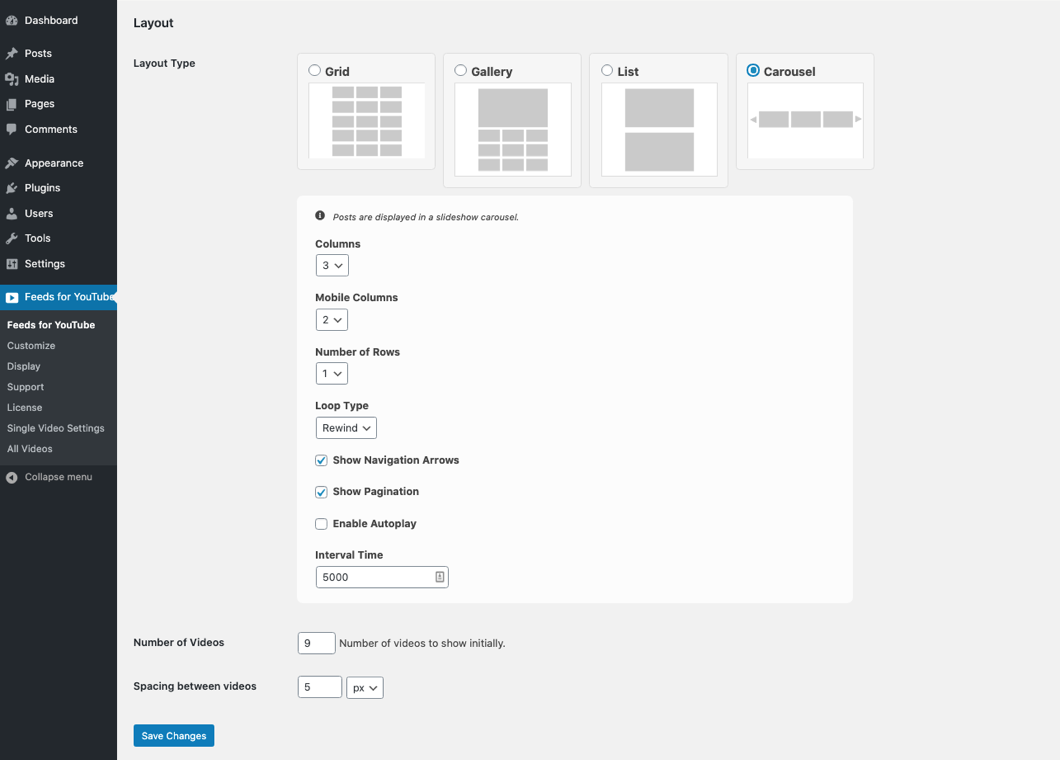Screen dimensions: 1060x760
Task: Open the Customize submenu item
Action: 31,346
